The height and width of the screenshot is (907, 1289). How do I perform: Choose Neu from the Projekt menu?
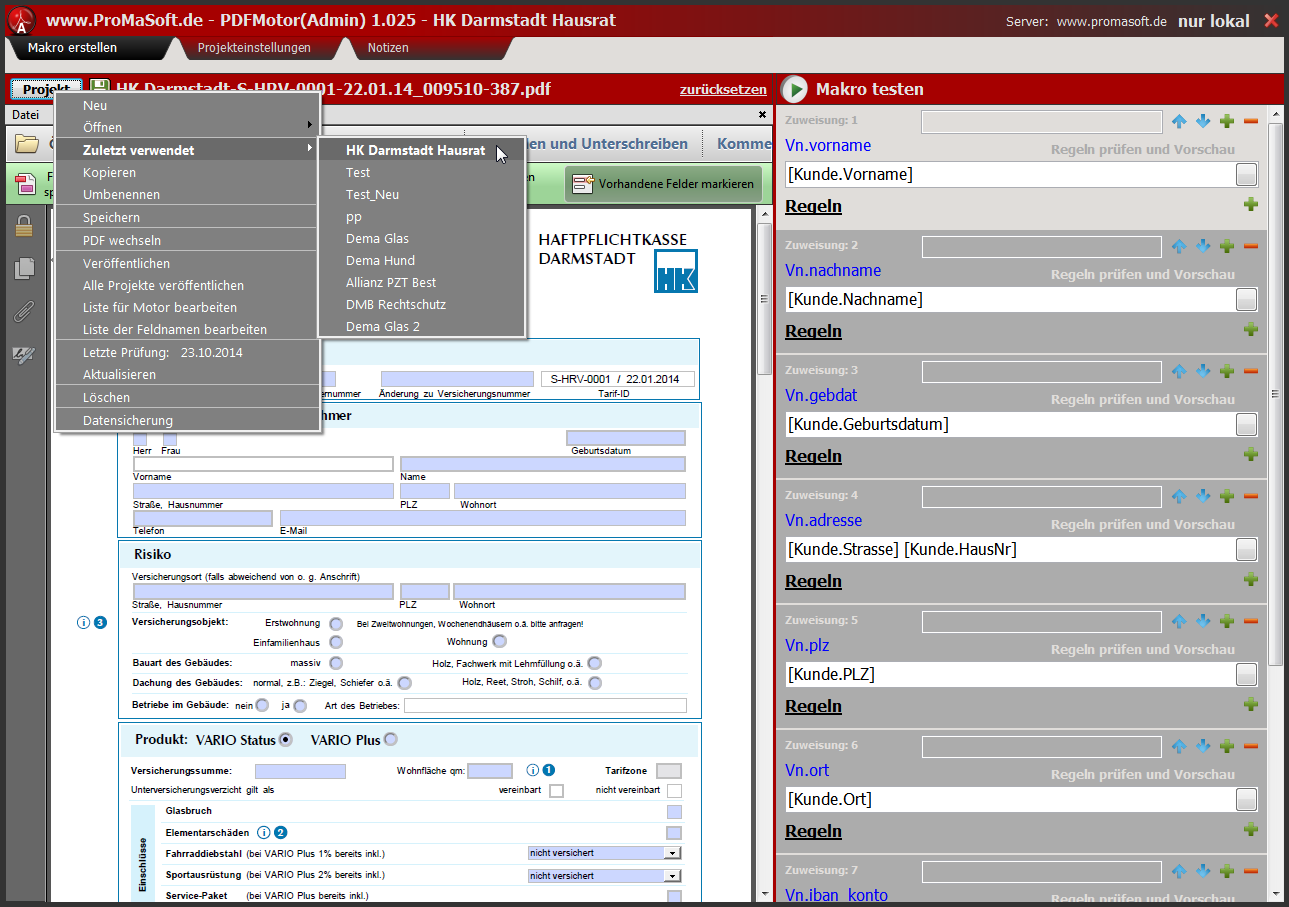187,105
